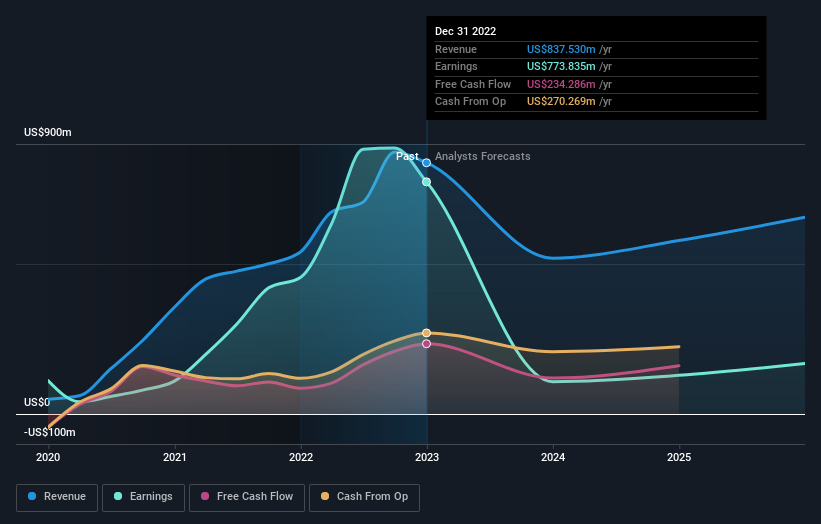Click the 'Earnings' row label in tooltip
The height and width of the screenshot is (524, 821).
[x=456, y=66]
